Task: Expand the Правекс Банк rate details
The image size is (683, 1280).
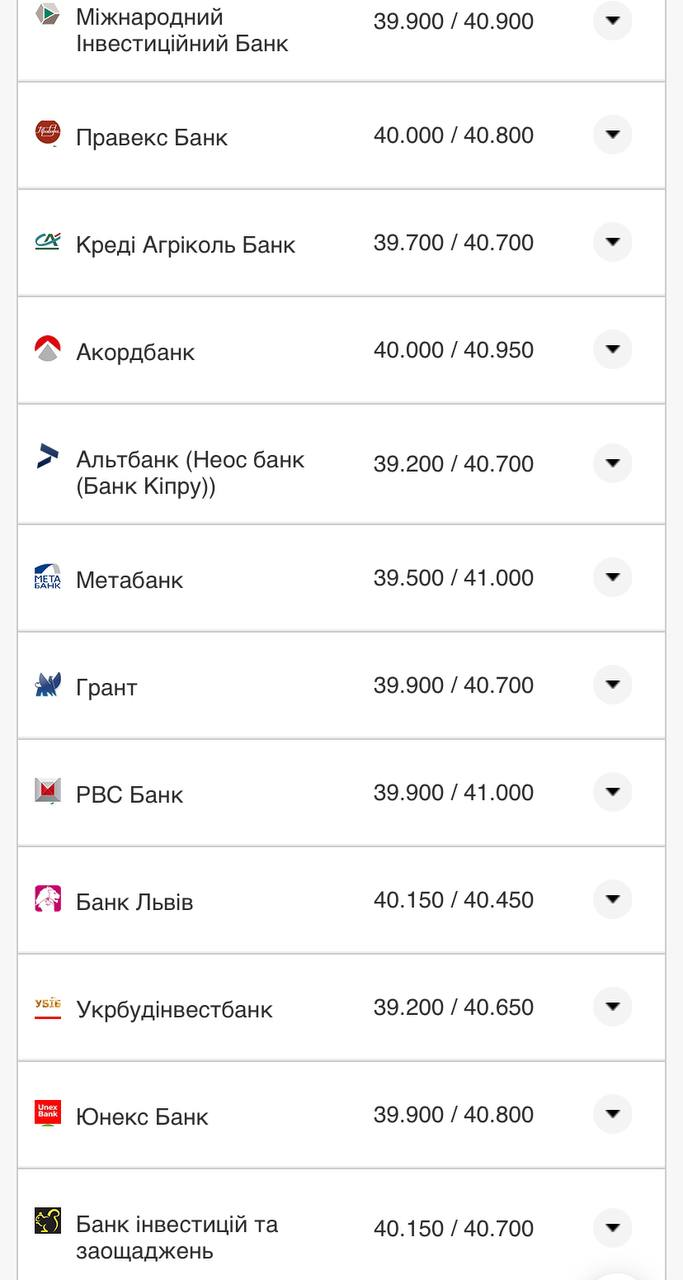Action: click(612, 134)
